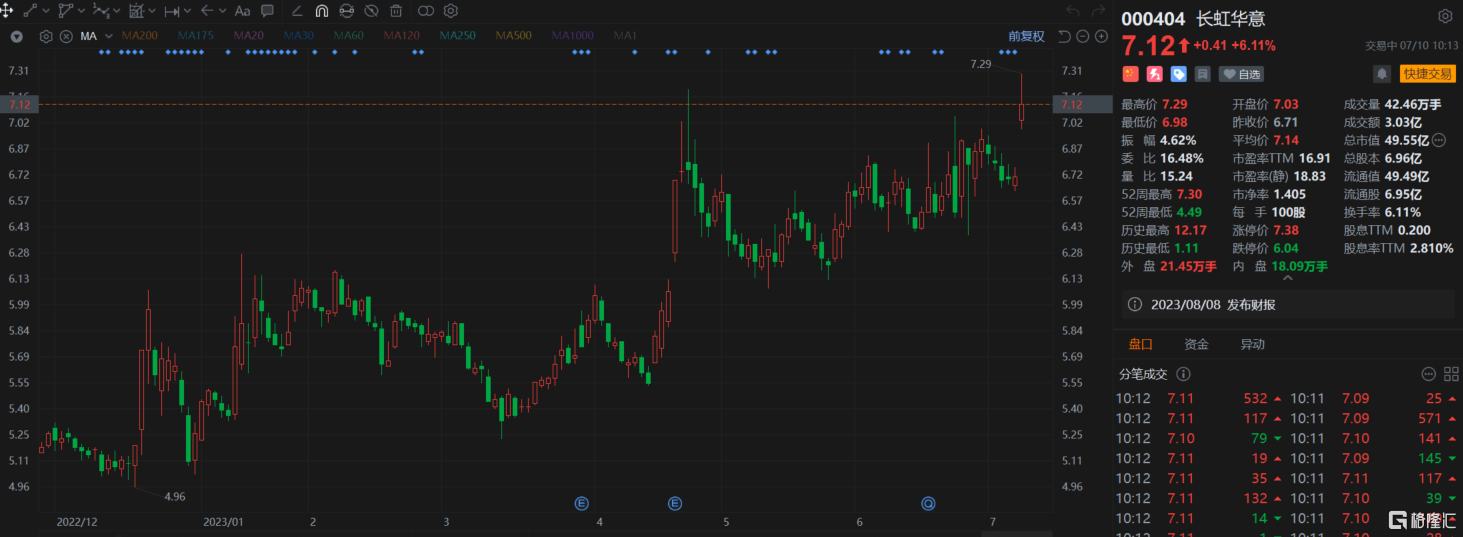Click the Q report marker near July
Screen dimensions: 1463x537
point(928,503)
